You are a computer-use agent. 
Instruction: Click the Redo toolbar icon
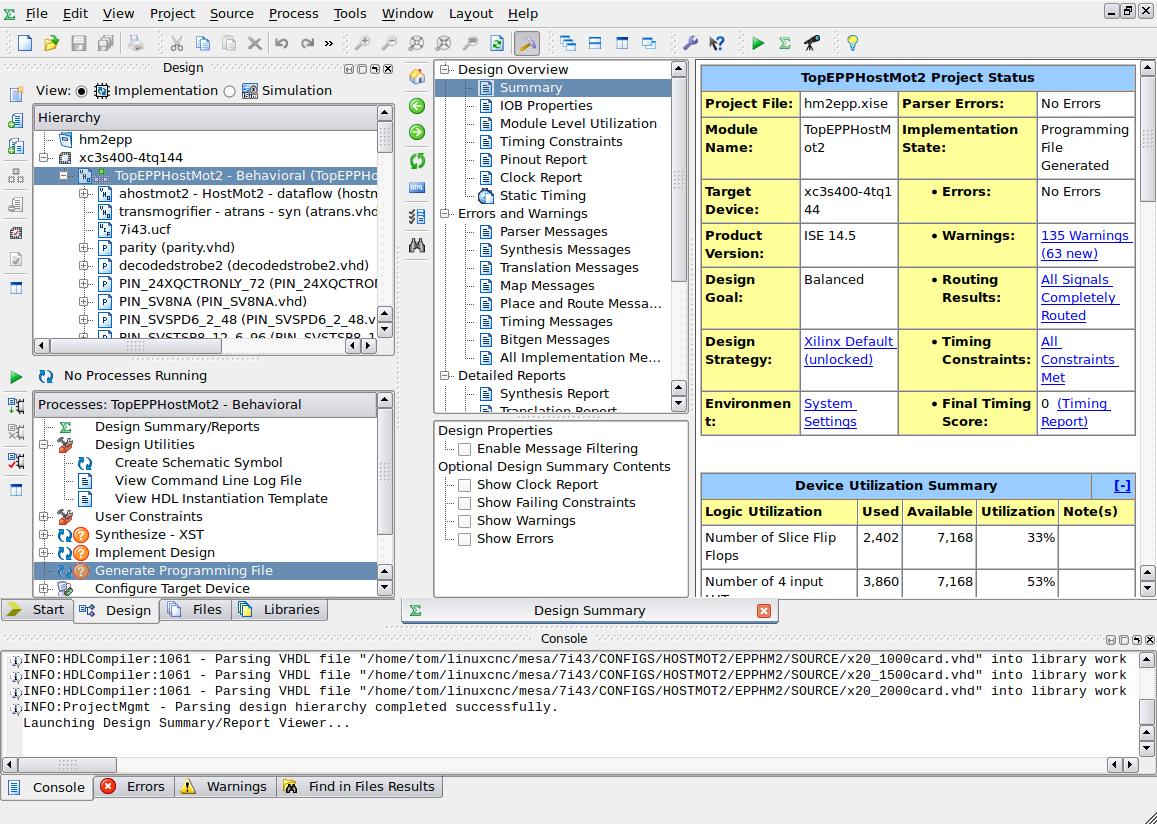click(x=308, y=43)
